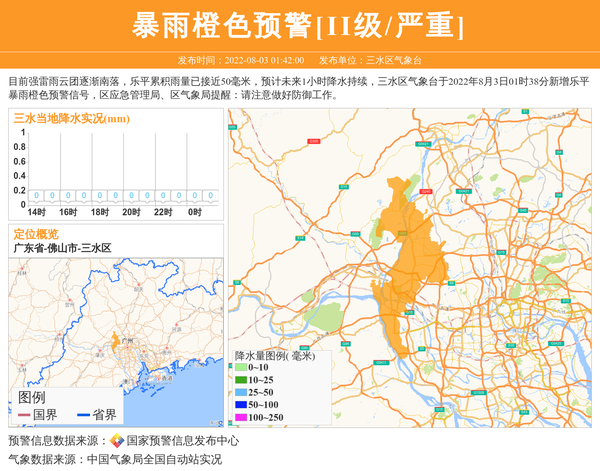Click the 三水当地降水实况 chart title
This screenshot has height=471, width=600.
point(71,118)
